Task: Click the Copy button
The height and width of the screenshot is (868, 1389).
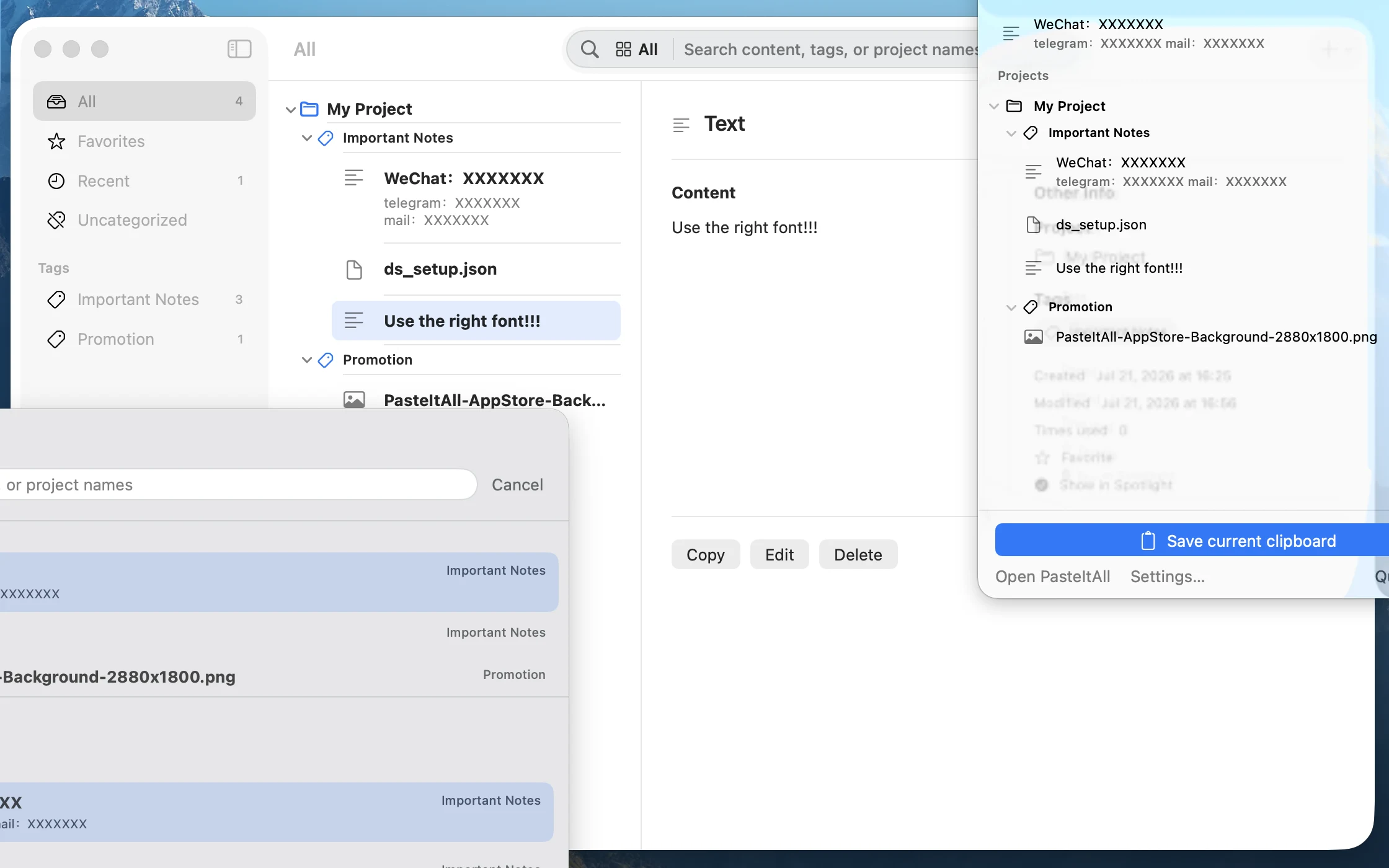Action: (706, 554)
